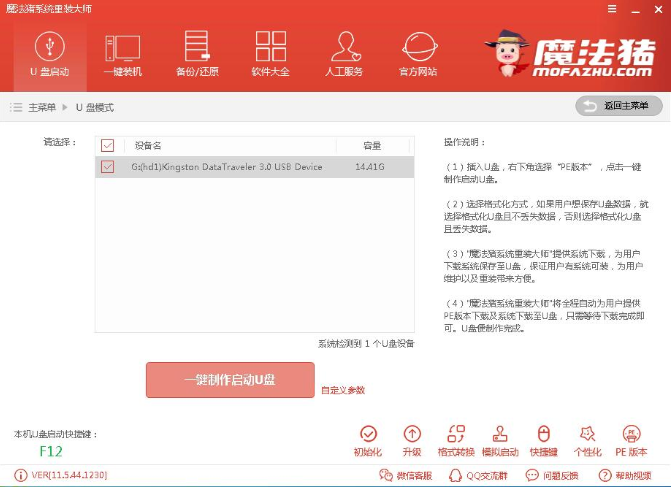Screen dimensions: 671x487
Task: Open 自定义参数 link
Action: (x=343, y=390)
